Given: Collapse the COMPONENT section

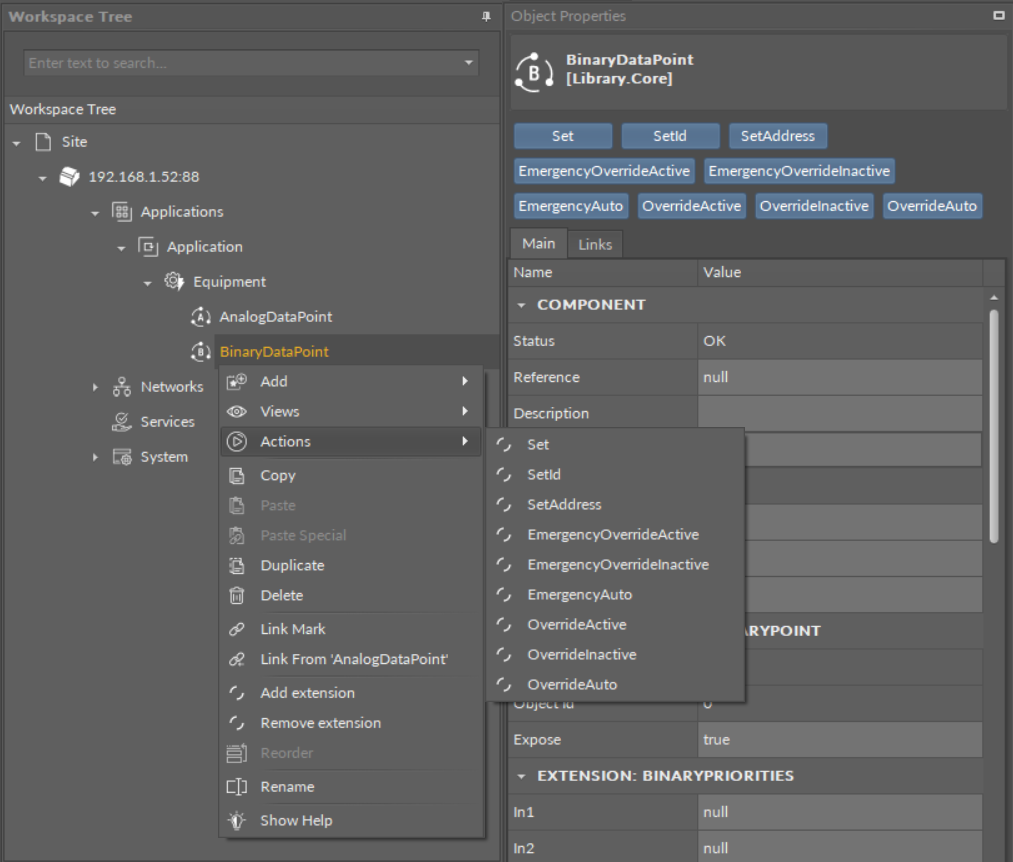Looking at the screenshot, I should [x=521, y=305].
